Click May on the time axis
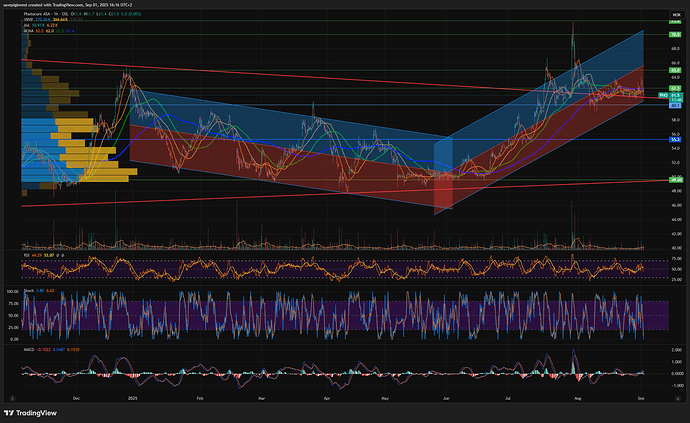Image resolution: width=690 pixels, height=423 pixels. pyautogui.click(x=385, y=398)
